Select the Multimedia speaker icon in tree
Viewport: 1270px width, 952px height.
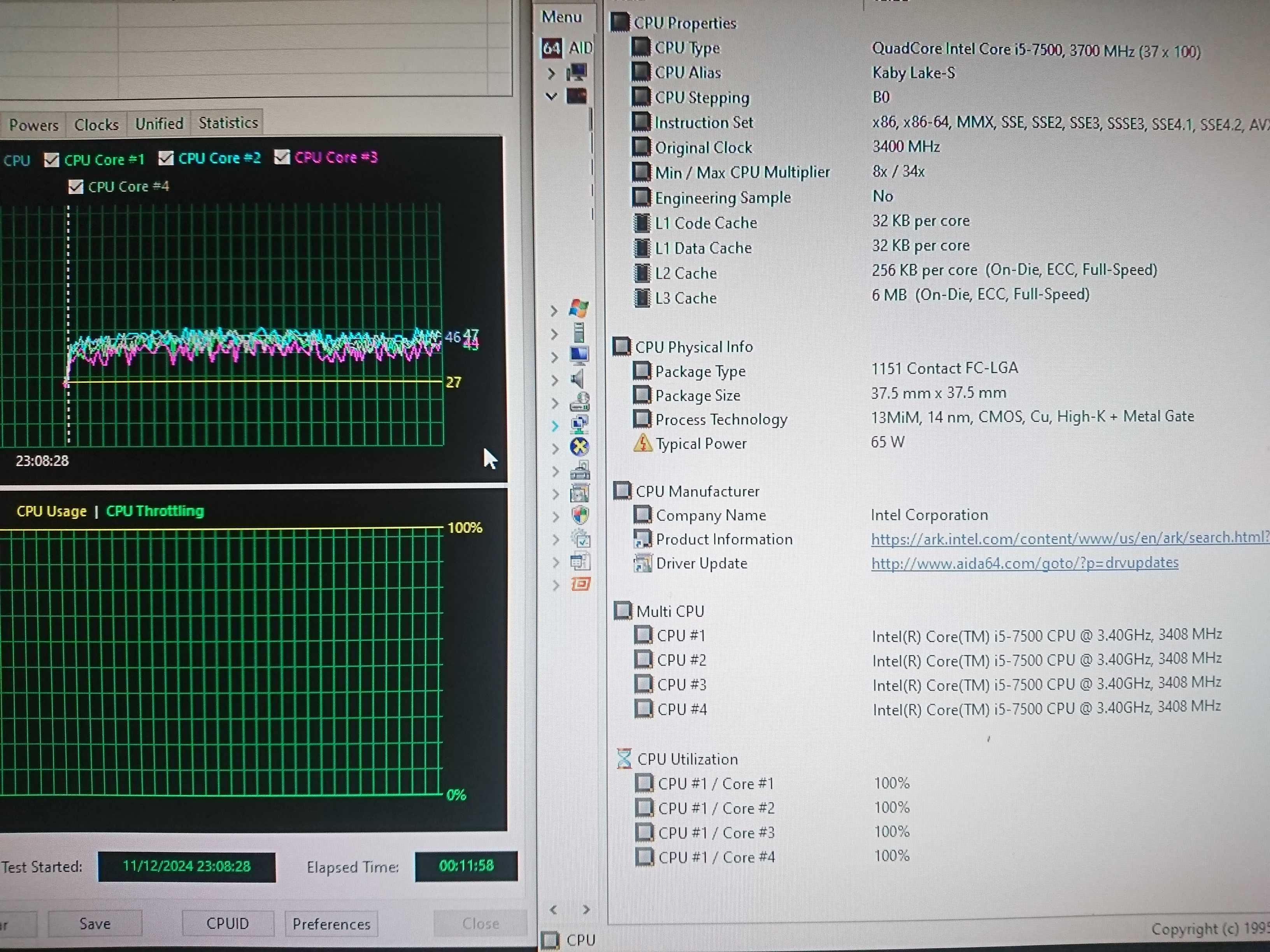(x=577, y=379)
